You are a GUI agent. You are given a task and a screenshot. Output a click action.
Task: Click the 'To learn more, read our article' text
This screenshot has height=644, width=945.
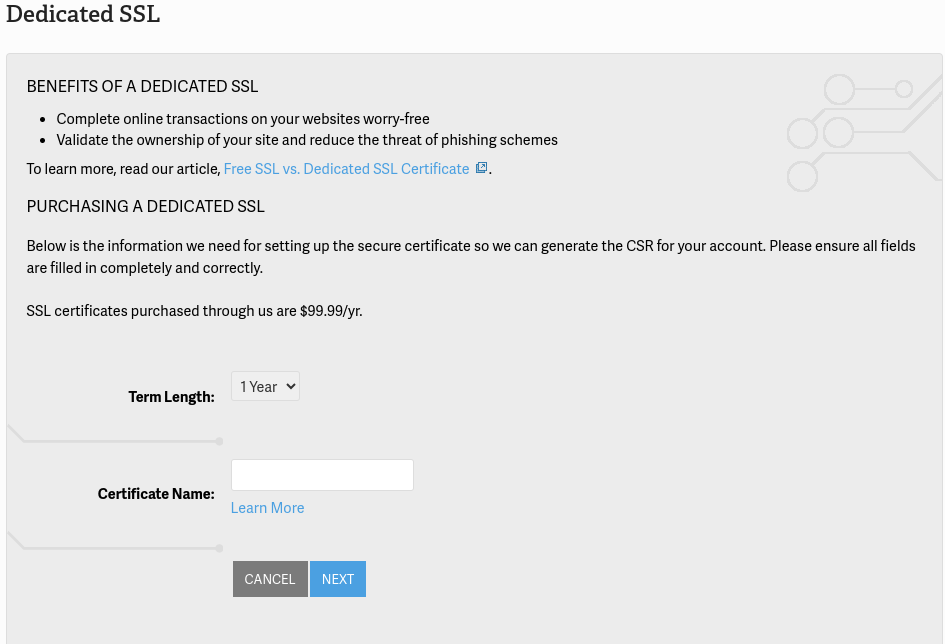(123, 169)
